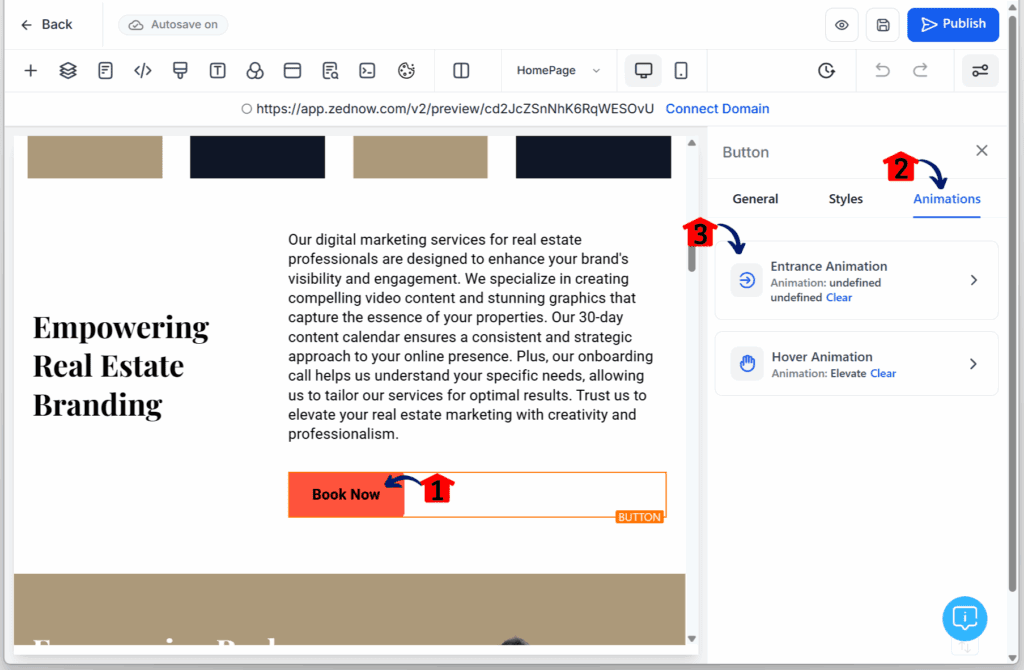Click the Entrance Animation arrow-circle icon
This screenshot has height=670, width=1024.
tap(746, 280)
